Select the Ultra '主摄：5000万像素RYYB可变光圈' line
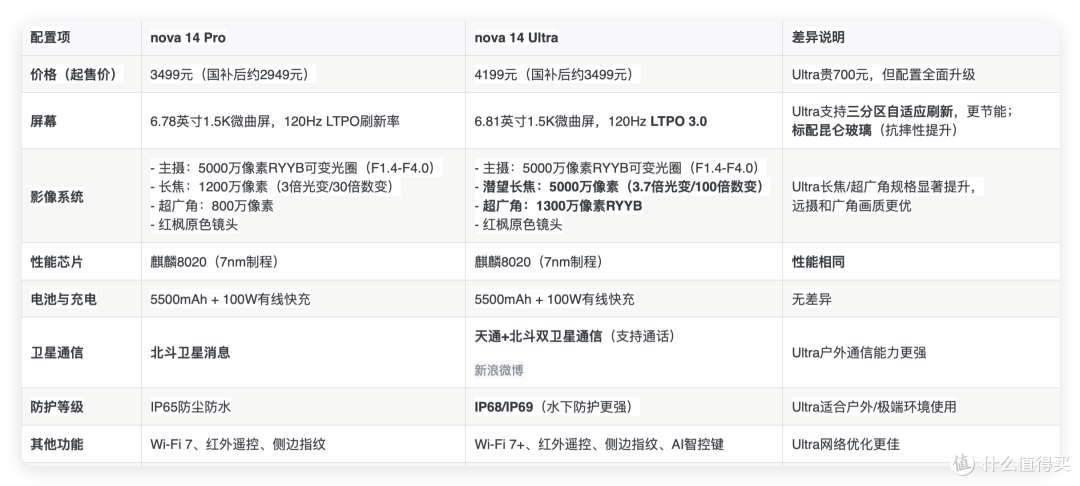This screenshot has height=486, width=1080. (621, 168)
